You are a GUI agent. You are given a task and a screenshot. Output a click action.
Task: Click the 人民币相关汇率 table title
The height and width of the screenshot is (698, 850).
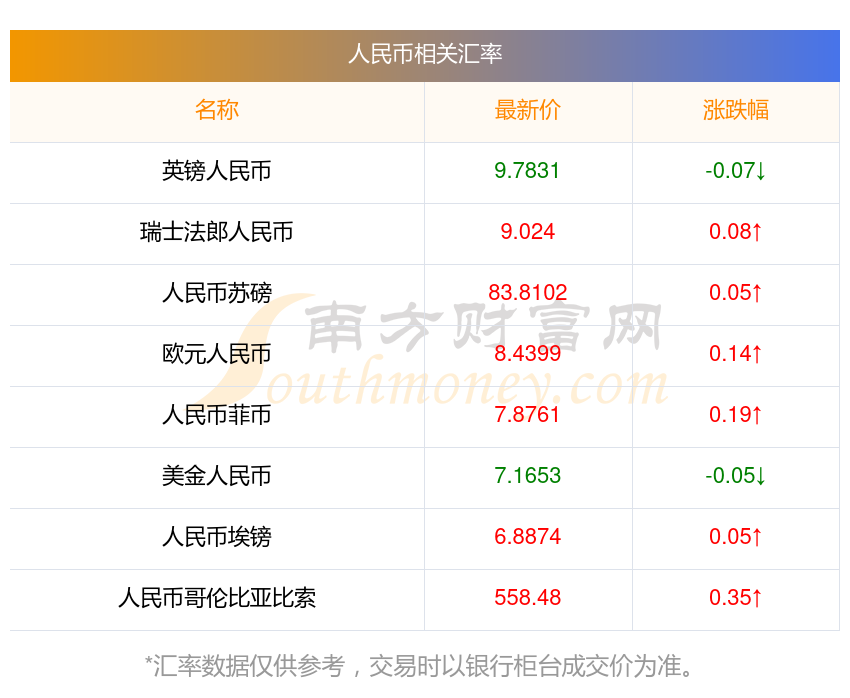(425, 54)
